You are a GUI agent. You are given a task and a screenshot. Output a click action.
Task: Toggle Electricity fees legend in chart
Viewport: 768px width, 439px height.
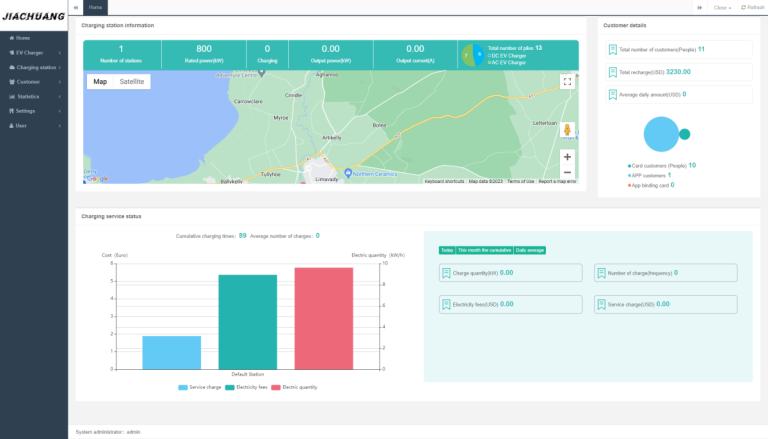249,386
